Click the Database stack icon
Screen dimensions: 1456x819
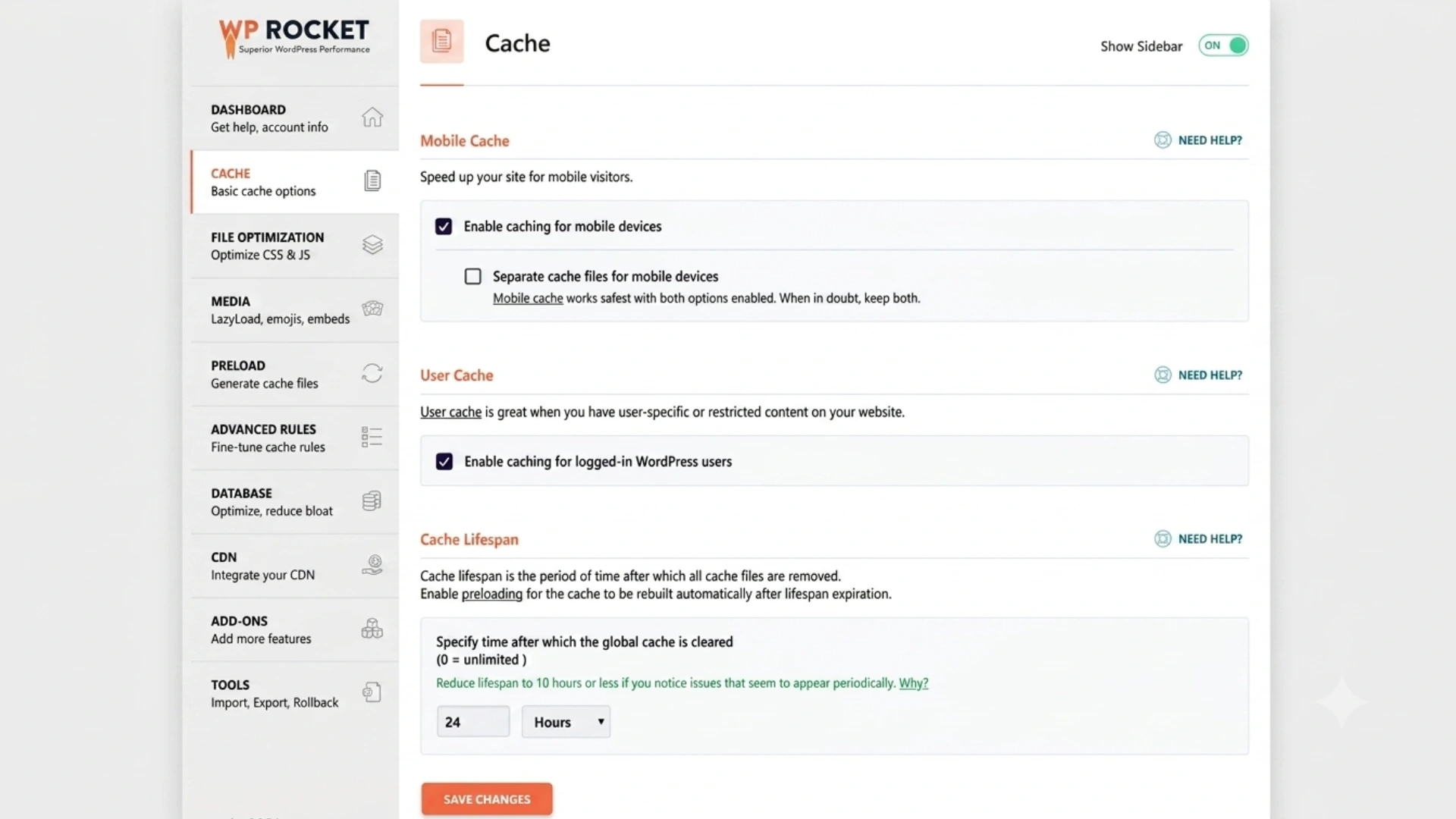pyautogui.click(x=372, y=500)
